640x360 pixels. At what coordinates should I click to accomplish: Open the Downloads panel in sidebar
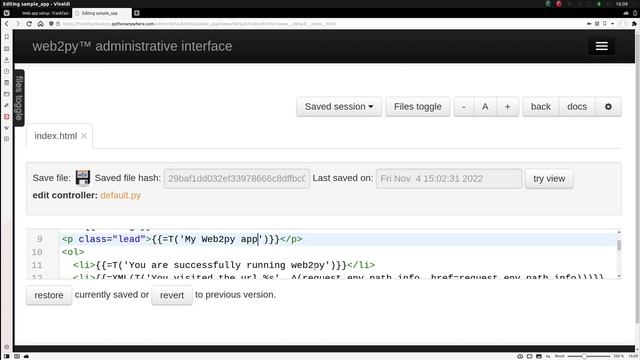pyautogui.click(x=7, y=60)
